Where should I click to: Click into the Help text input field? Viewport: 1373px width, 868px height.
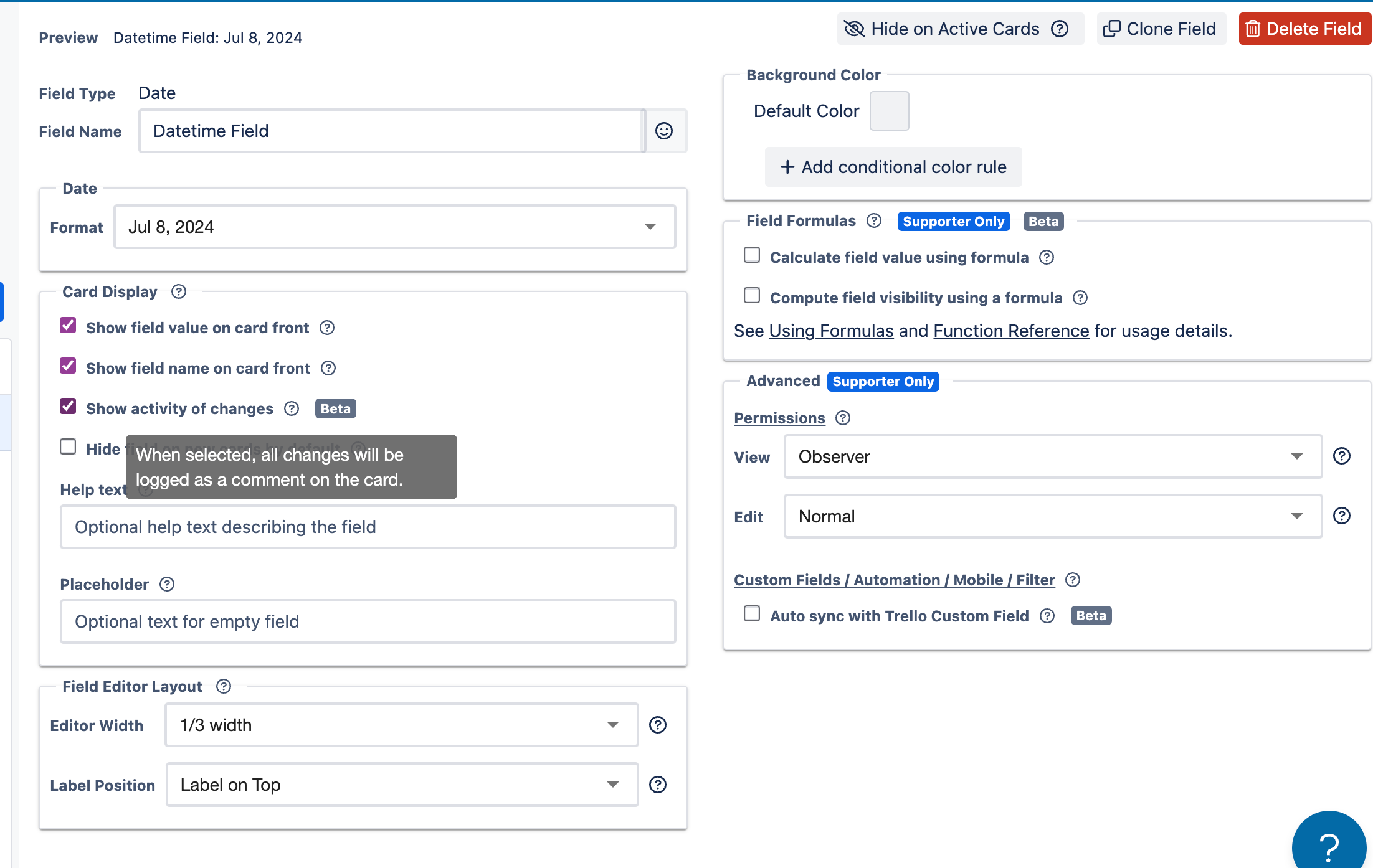[x=368, y=527]
